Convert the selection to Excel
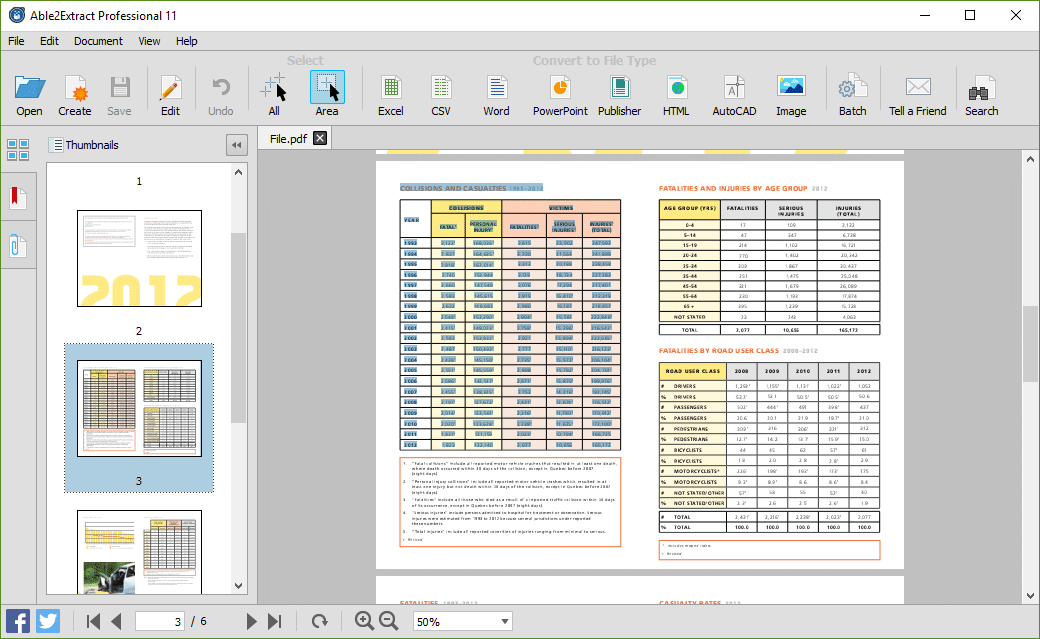 click(390, 95)
